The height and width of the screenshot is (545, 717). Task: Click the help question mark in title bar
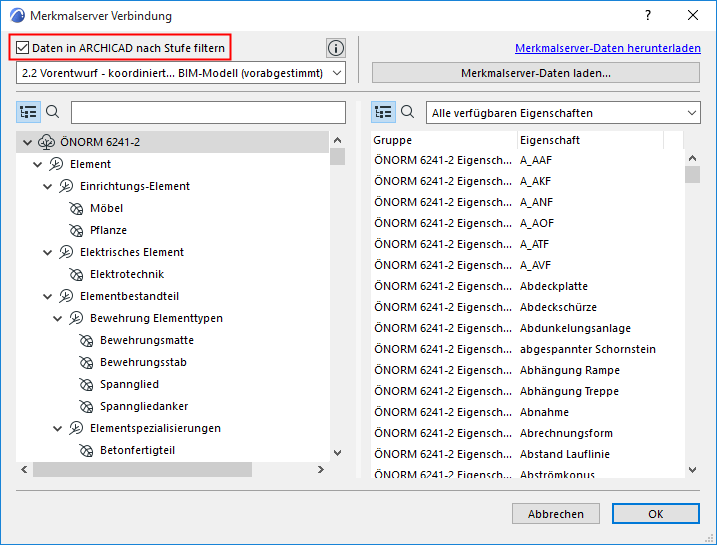[x=647, y=16]
